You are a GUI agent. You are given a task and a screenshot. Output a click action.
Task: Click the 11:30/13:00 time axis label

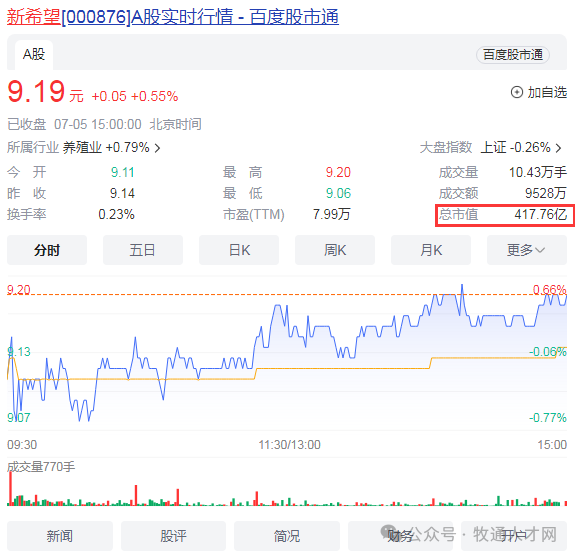(x=290, y=445)
